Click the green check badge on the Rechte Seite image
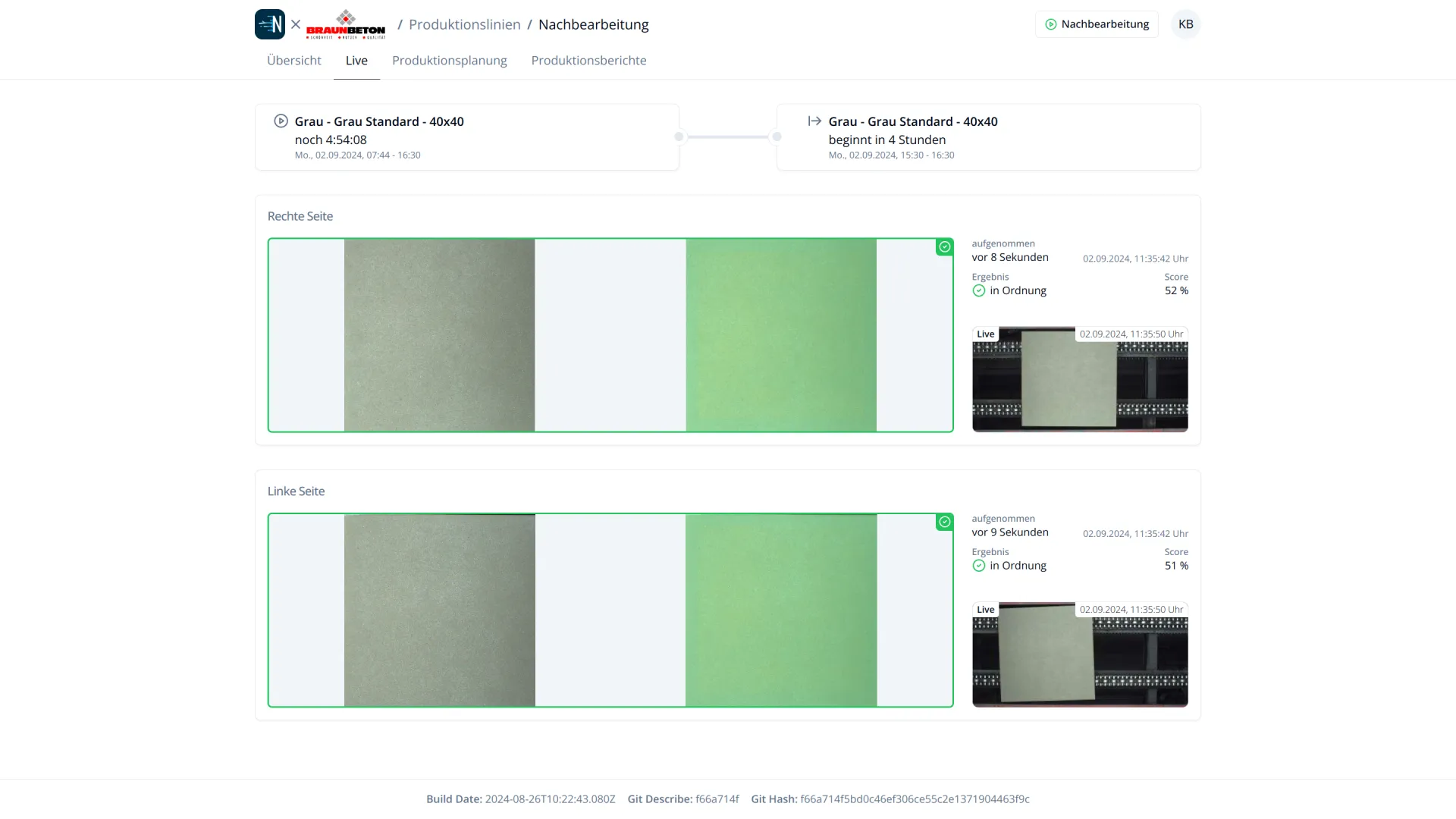The image size is (1456, 819). (944, 246)
